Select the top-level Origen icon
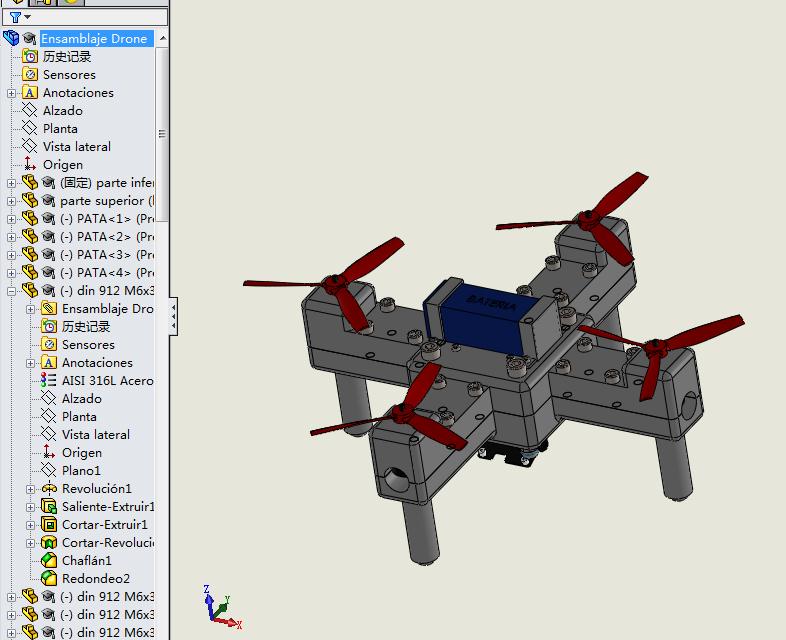 (x=30, y=164)
